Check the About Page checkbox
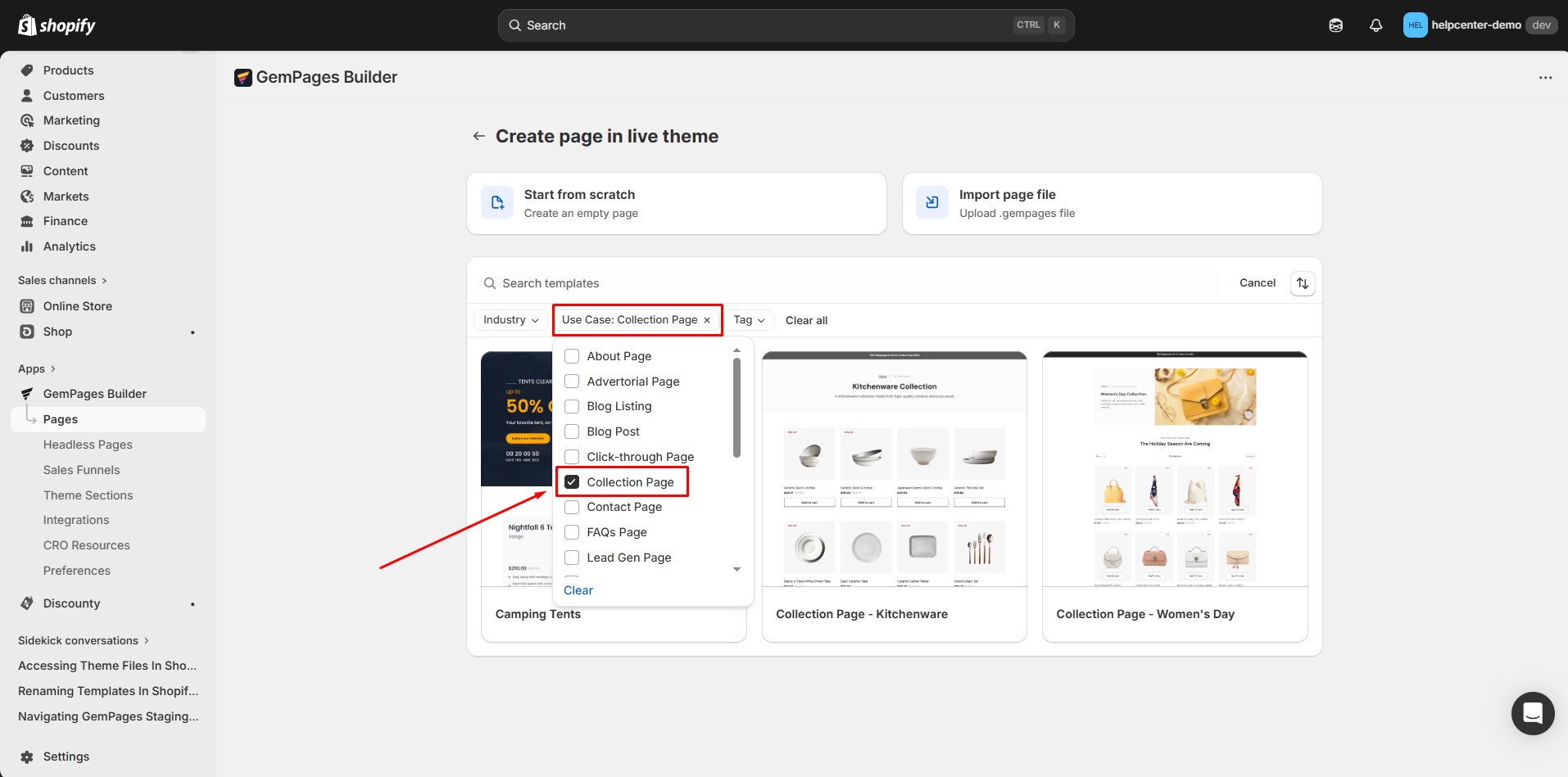The width and height of the screenshot is (1568, 777). pyautogui.click(x=572, y=356)
